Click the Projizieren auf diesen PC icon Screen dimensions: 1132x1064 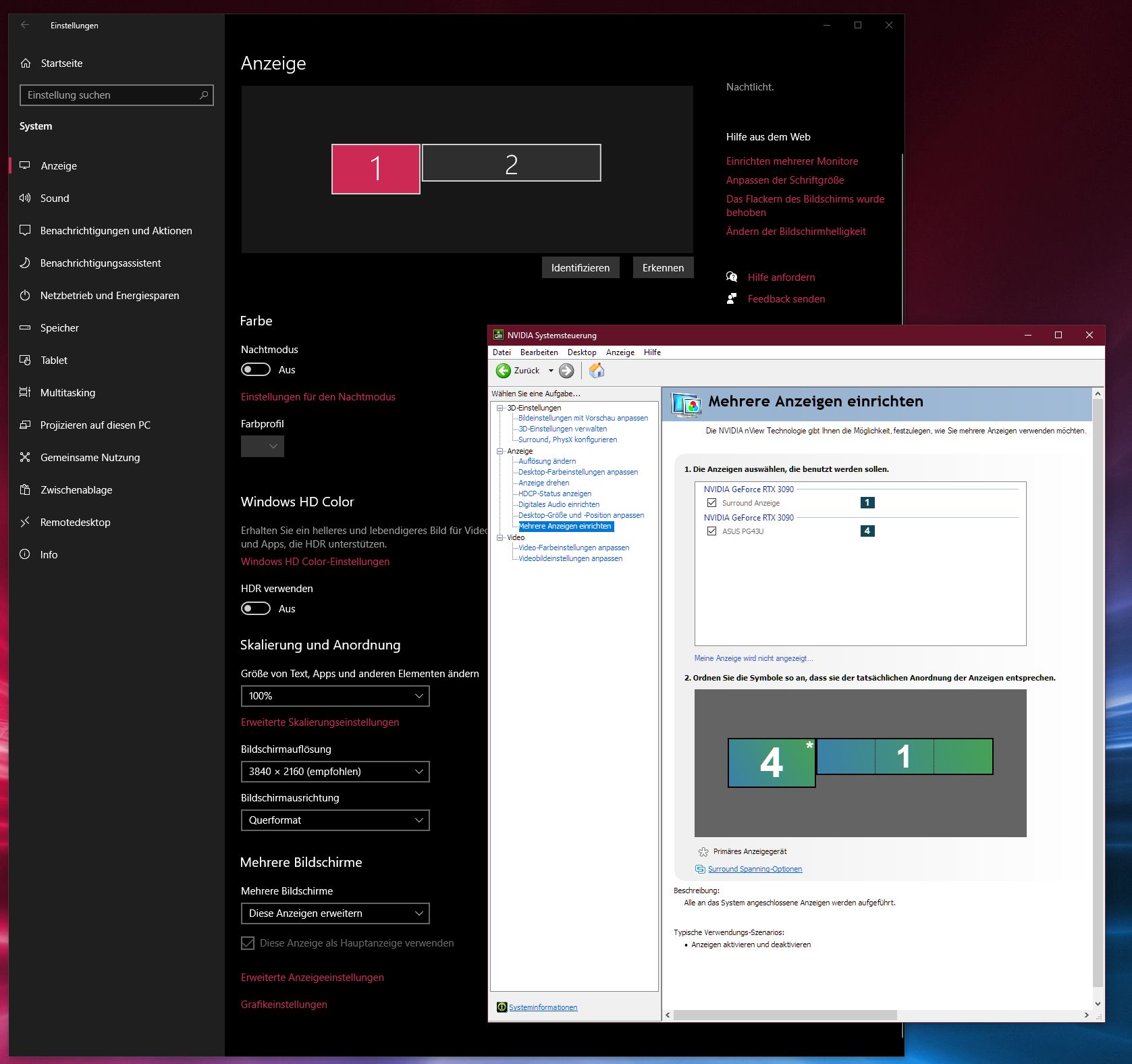tap(25, 425)
